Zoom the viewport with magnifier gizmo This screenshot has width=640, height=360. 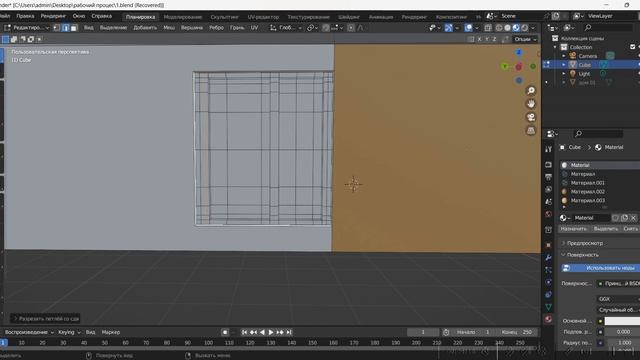[531, 91]
